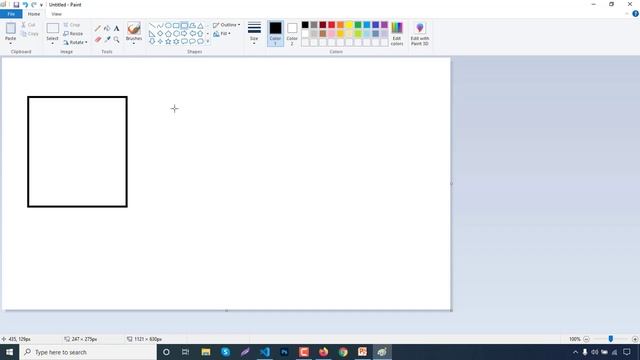640x360 pixels.
Task: Select the Text tool
Action: [x=116, y=28]
